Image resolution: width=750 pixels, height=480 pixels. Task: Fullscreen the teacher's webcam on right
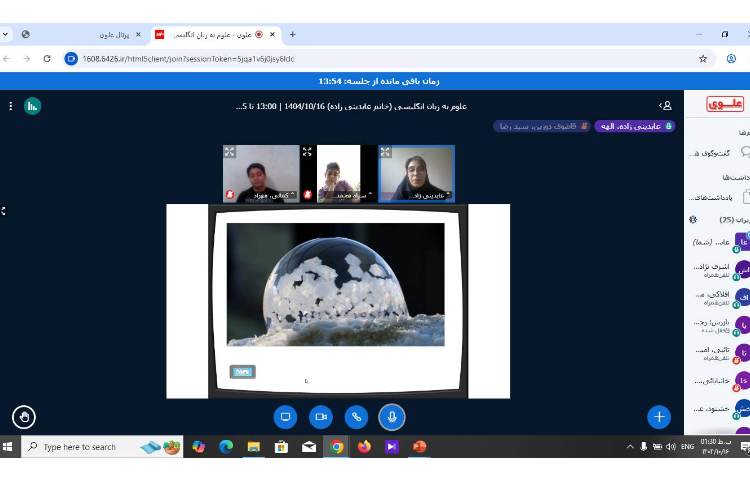click(386, 152)
